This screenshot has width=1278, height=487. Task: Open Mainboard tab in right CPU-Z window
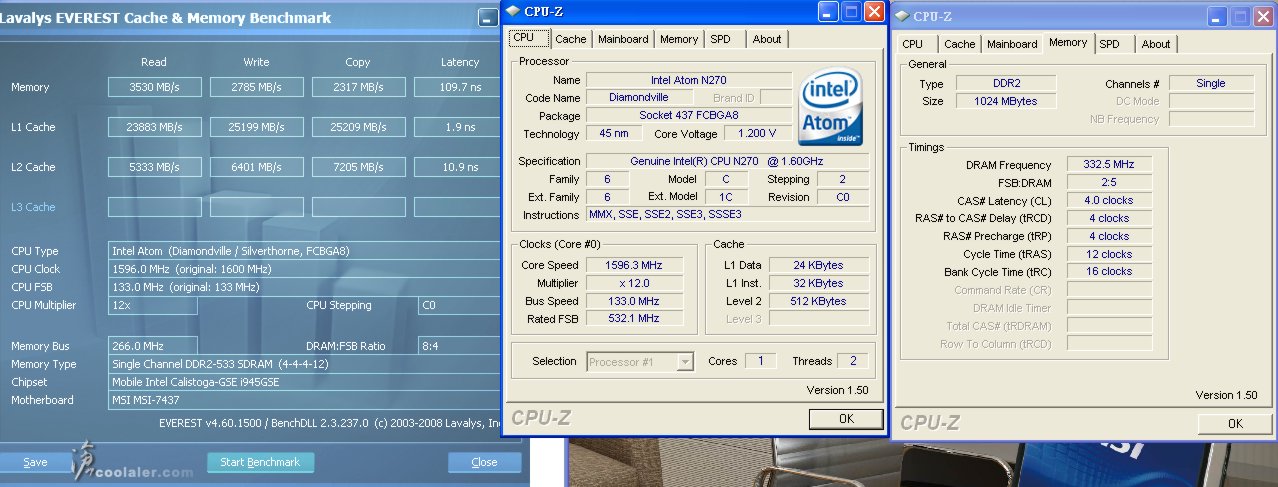(1012, 44)
